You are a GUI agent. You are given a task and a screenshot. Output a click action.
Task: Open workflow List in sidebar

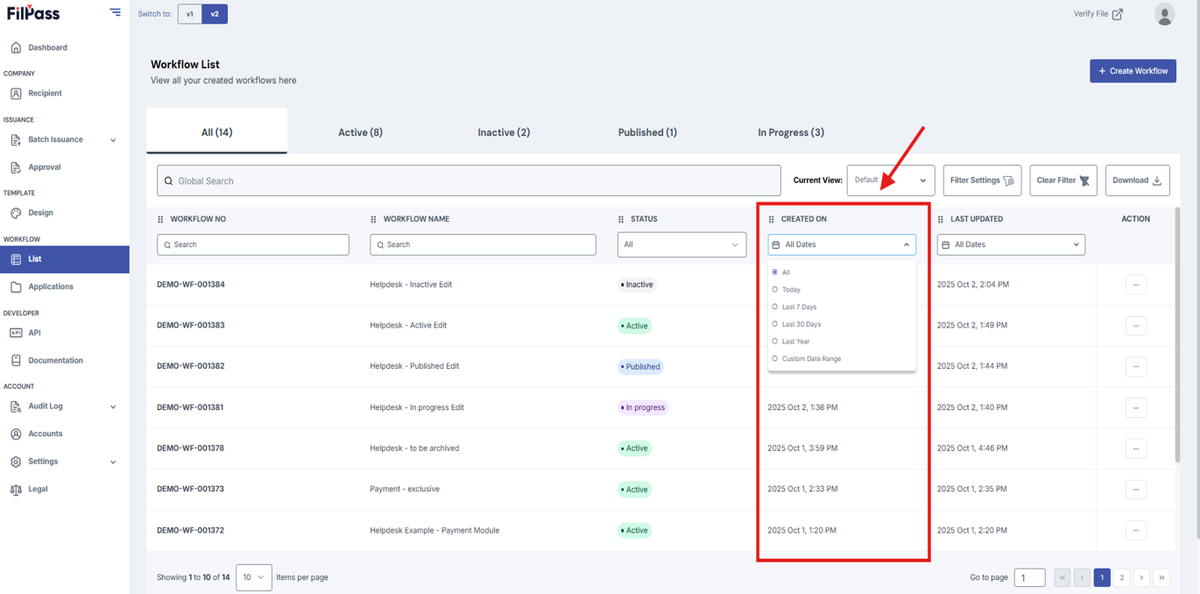tap(65, 259)
